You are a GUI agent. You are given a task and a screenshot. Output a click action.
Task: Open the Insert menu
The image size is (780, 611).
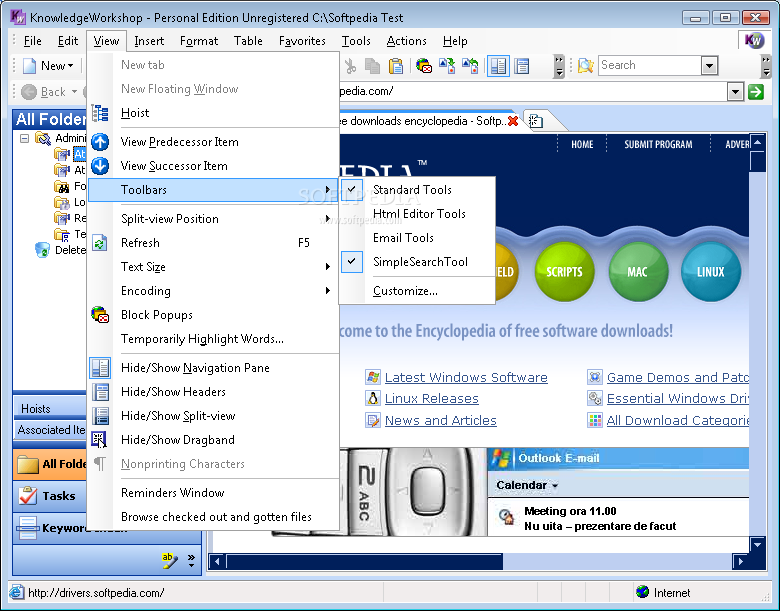point(149,41)
